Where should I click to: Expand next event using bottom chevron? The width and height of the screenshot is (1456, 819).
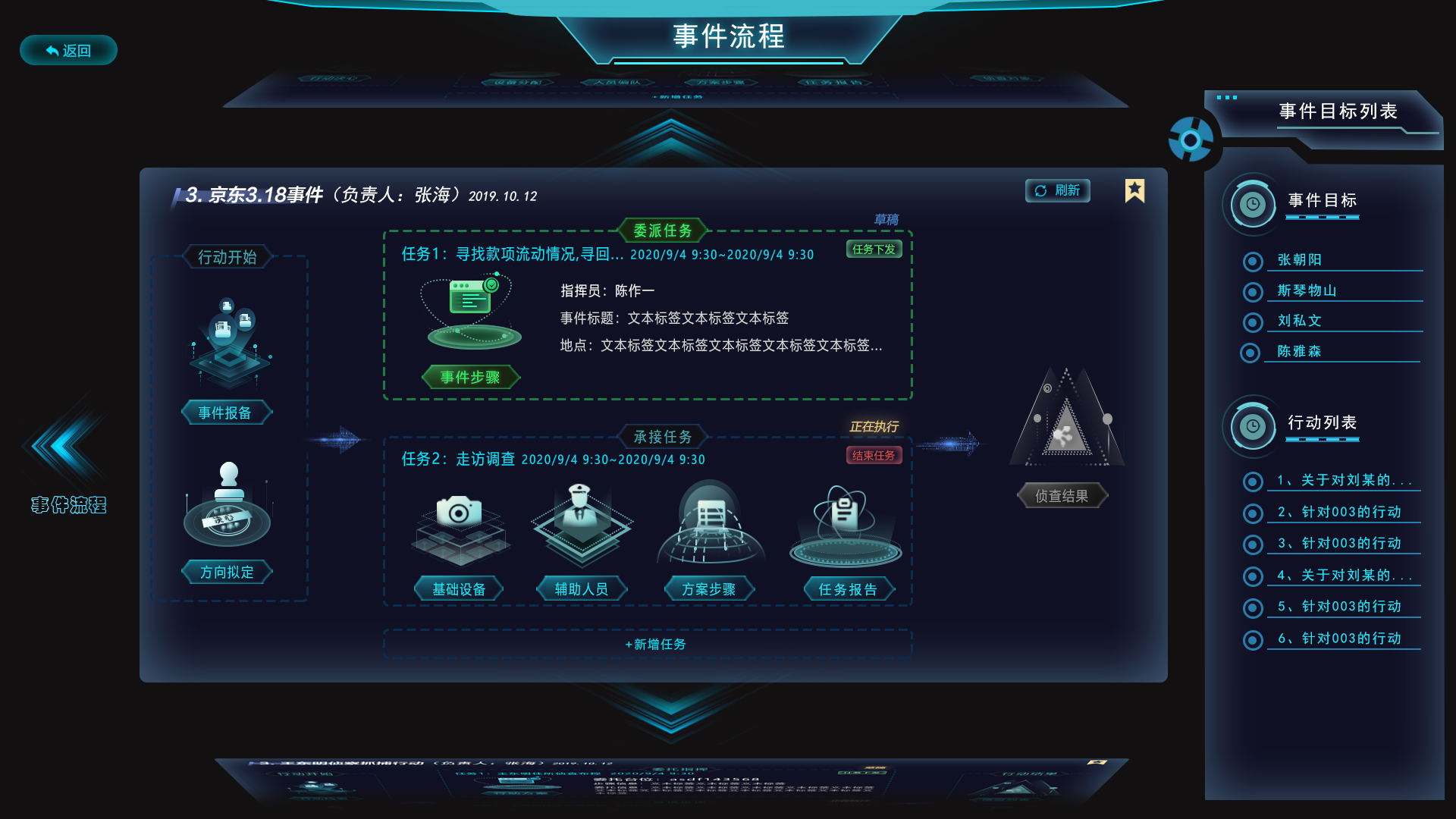coord(671,709)
